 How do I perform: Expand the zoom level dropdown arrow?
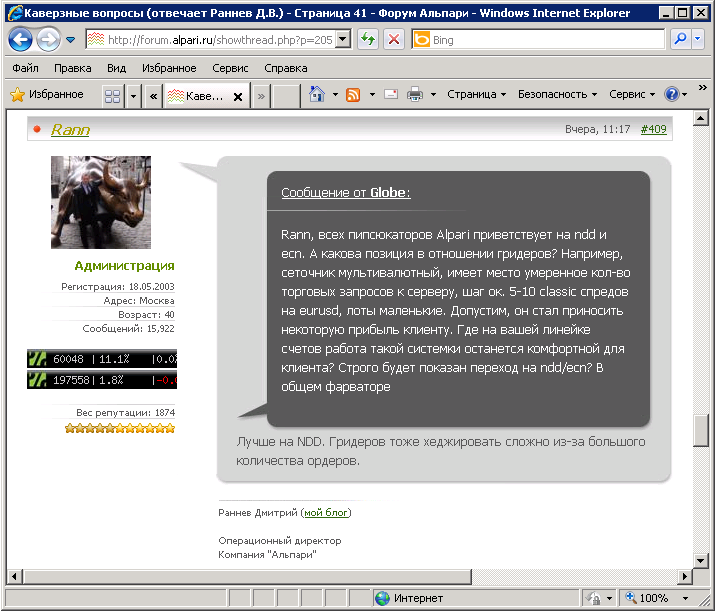pyautogui.click(x=685, y=598)
